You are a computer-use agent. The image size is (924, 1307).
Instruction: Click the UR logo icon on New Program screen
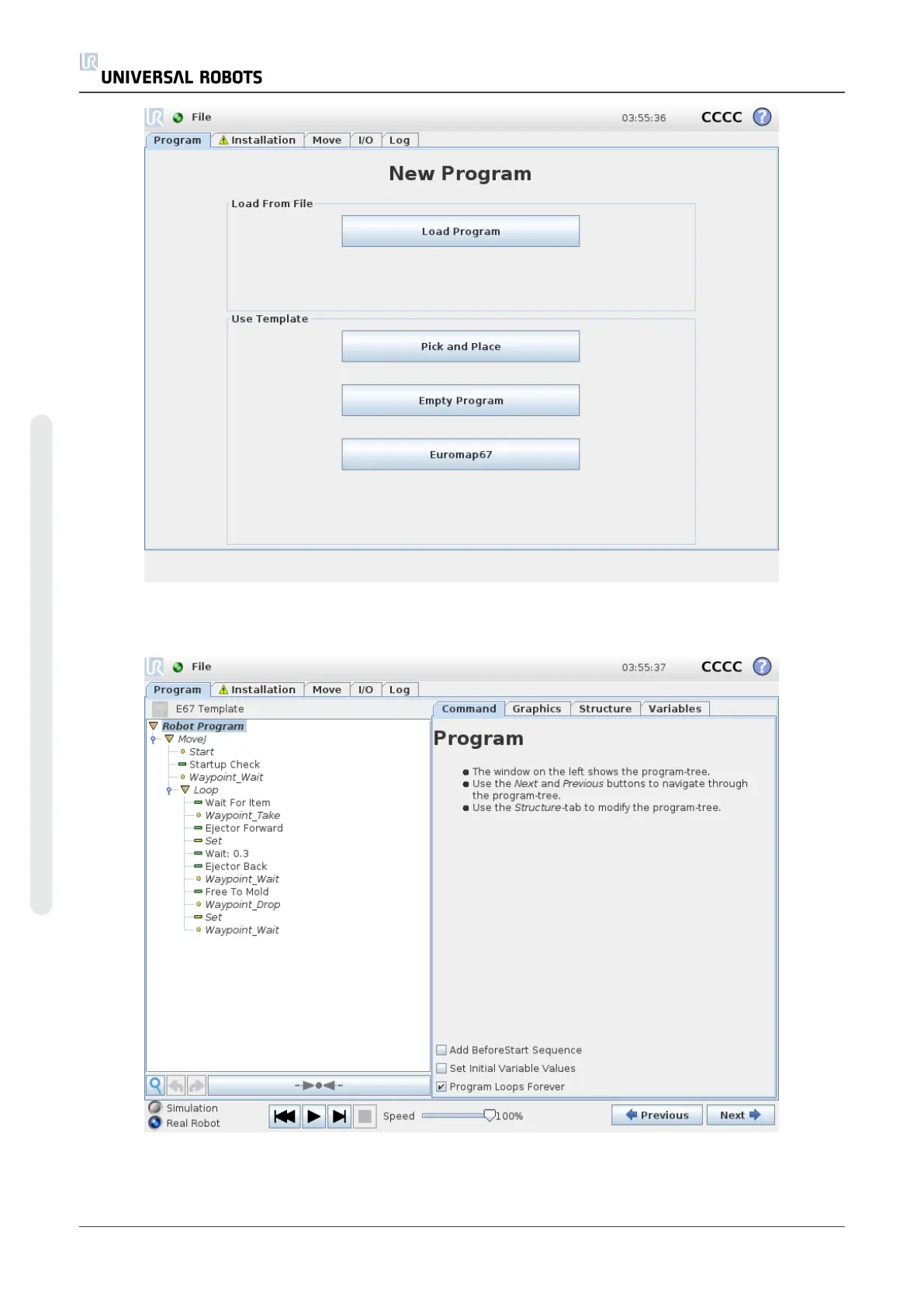tap(154, 117)
